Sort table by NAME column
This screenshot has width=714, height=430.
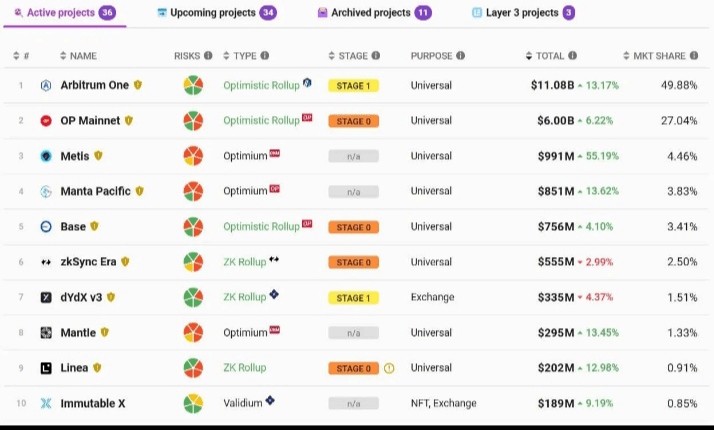point(78,56)
